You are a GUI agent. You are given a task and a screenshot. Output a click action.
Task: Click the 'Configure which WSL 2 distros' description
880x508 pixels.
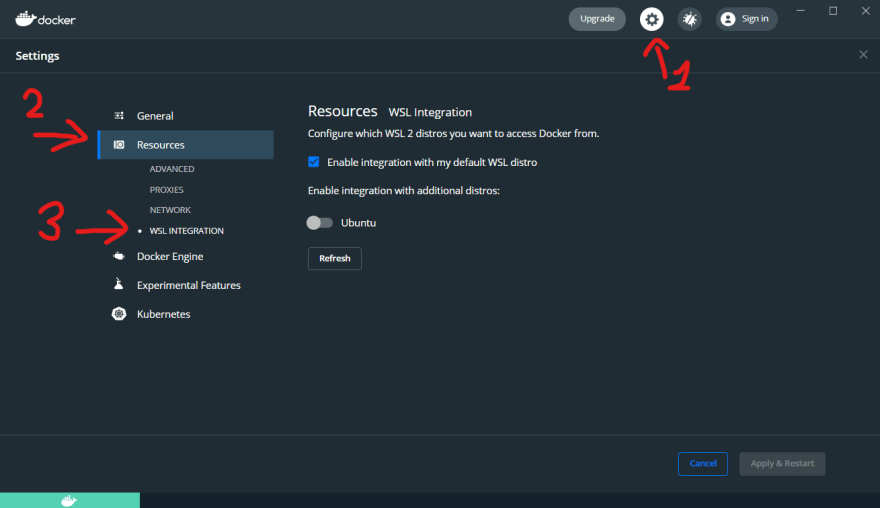453,134
